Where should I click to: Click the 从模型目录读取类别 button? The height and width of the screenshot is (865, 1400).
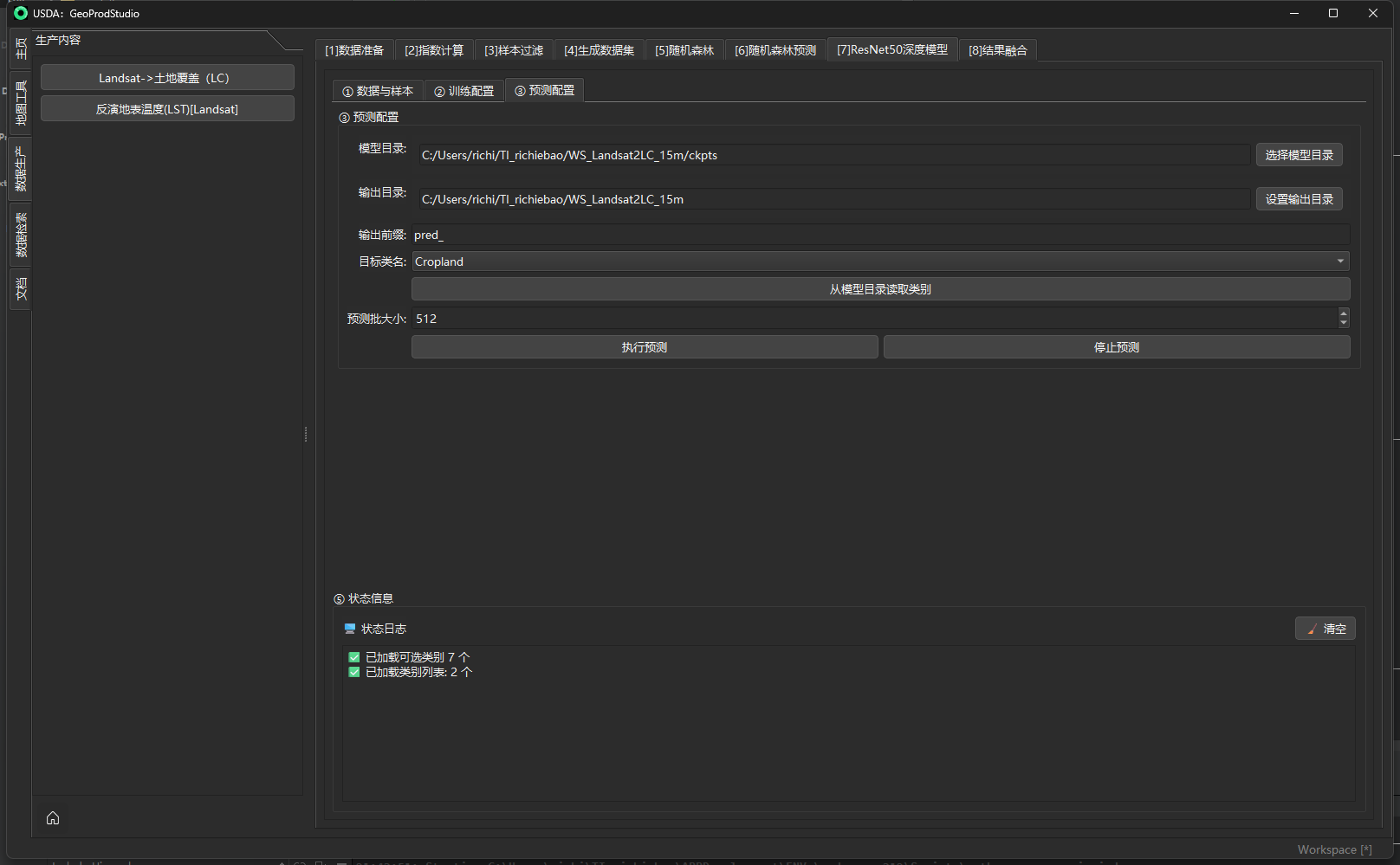pos(880,289)
